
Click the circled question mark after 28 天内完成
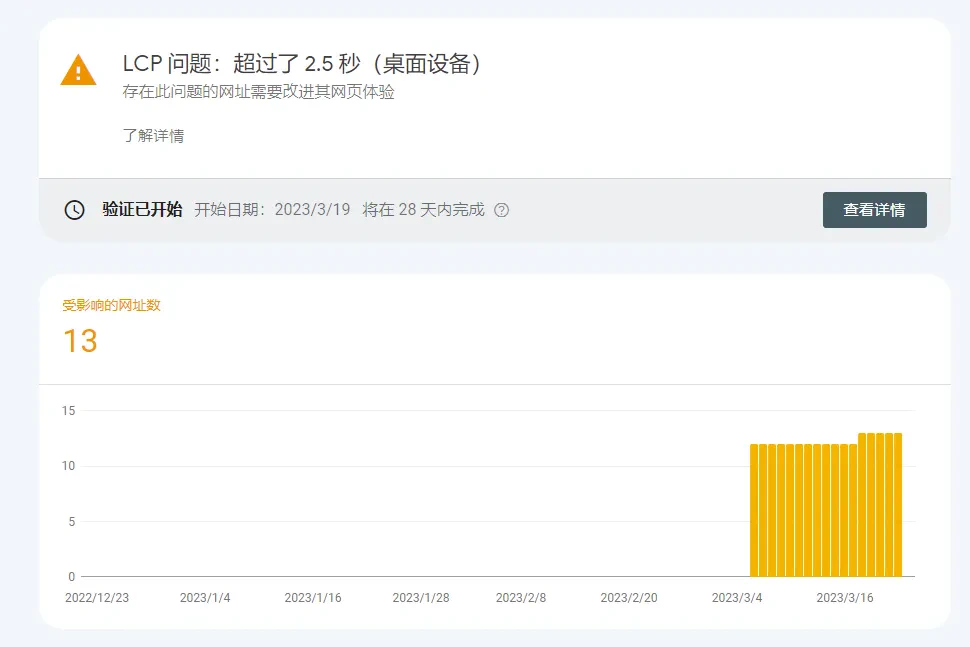(500, 210)
